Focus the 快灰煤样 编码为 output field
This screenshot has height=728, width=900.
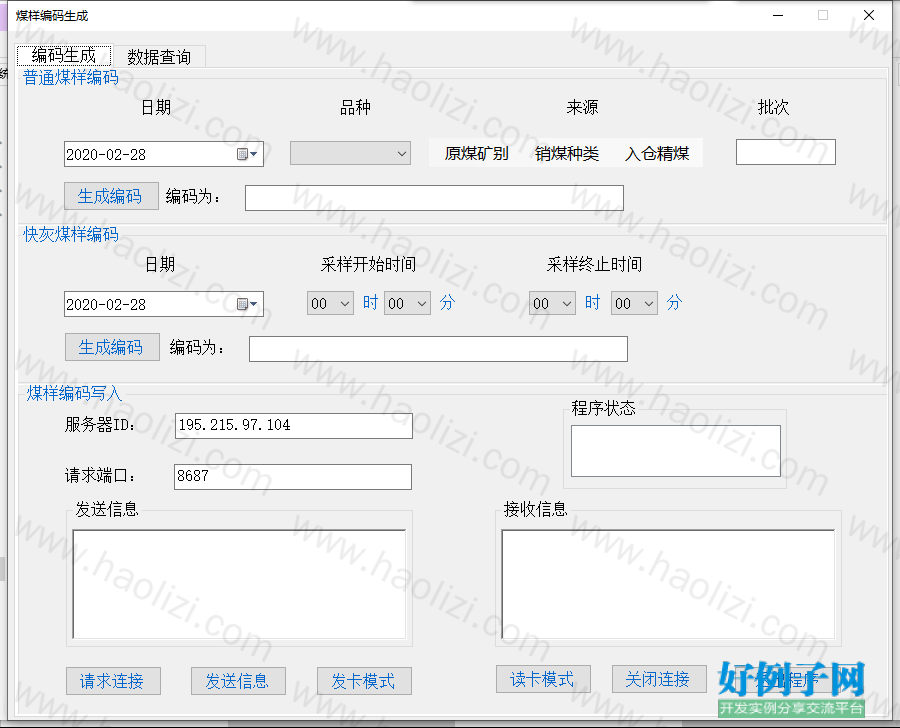[x=438, y=349]
